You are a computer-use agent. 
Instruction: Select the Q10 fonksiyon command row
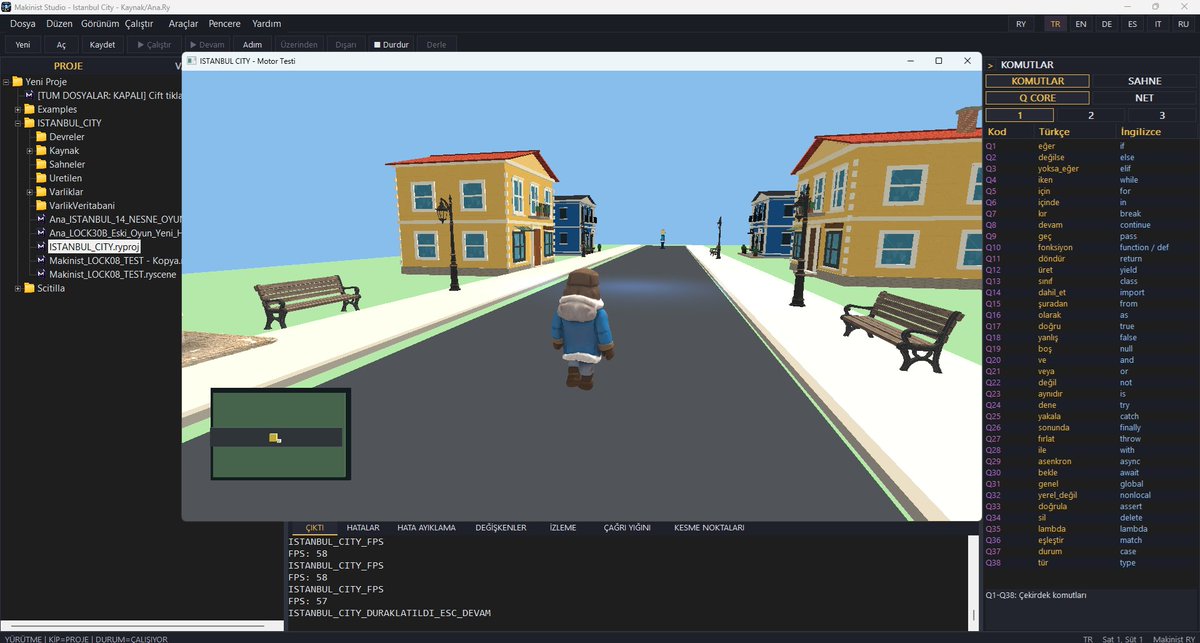click(1091, 247)
